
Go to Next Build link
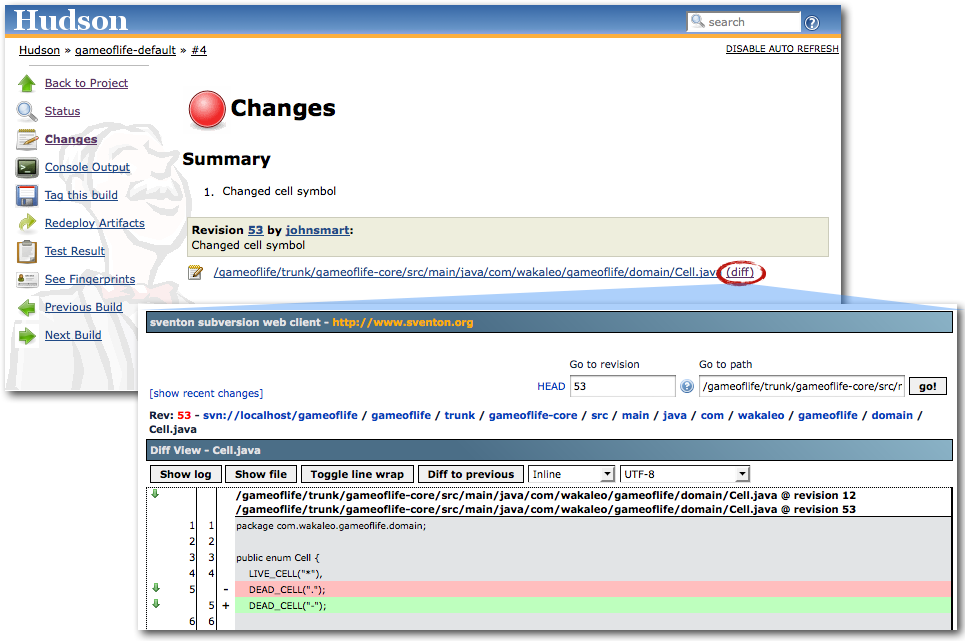click(73, 335)
